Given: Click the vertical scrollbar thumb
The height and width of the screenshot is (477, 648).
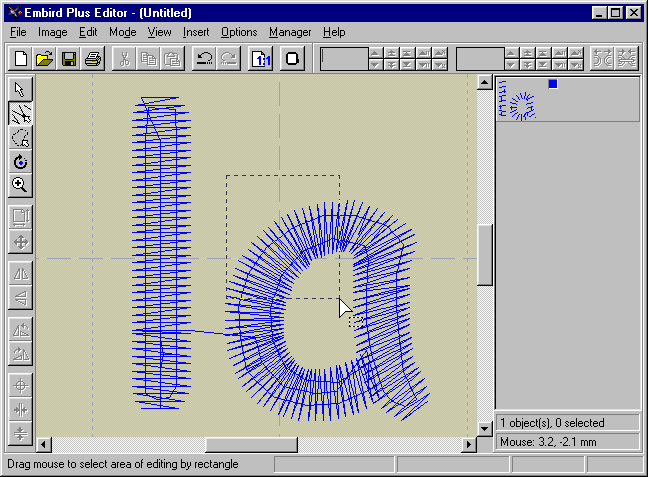Looking at the screenshot, I should [x=485, y=255].
